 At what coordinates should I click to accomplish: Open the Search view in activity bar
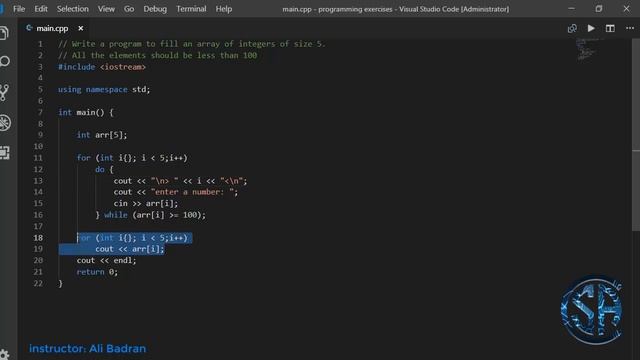[5, 62]
